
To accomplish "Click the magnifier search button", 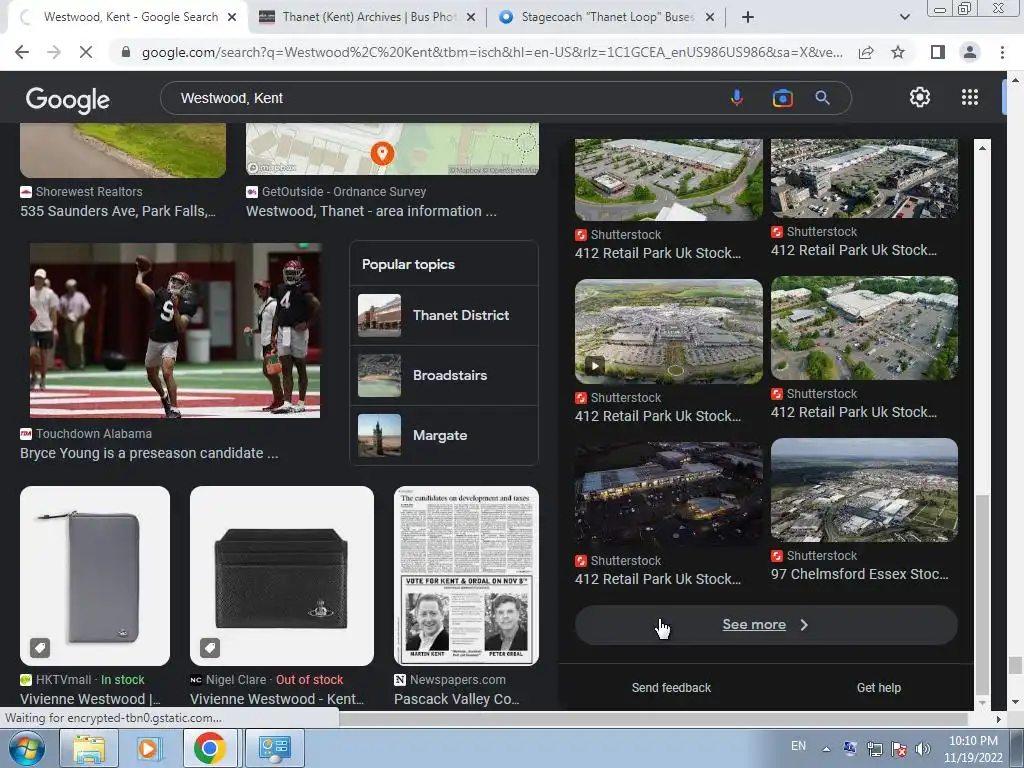I will tap(822, 98).
